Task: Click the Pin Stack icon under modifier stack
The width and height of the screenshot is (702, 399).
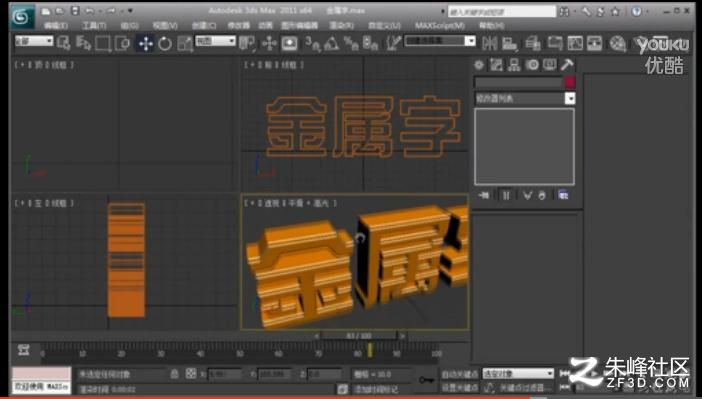Action: pyautogui.click(x=484, y=195)
